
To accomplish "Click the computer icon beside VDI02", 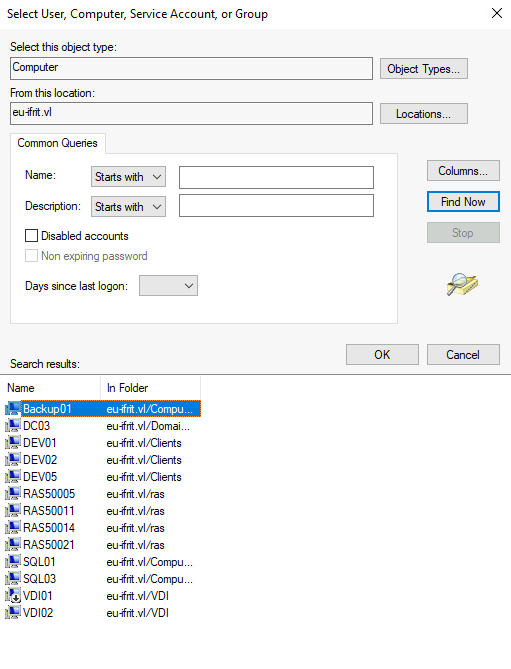I will tap(13, 613).
